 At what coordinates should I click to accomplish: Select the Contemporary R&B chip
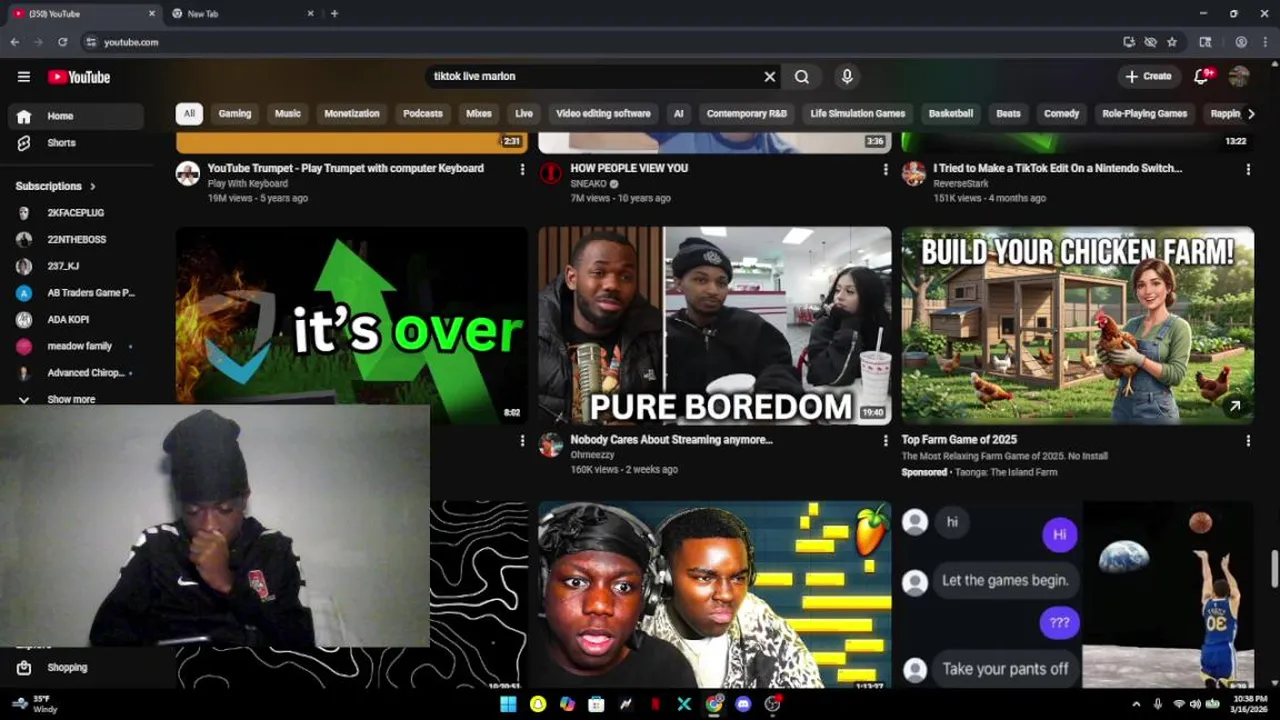(x=747, y=113)
